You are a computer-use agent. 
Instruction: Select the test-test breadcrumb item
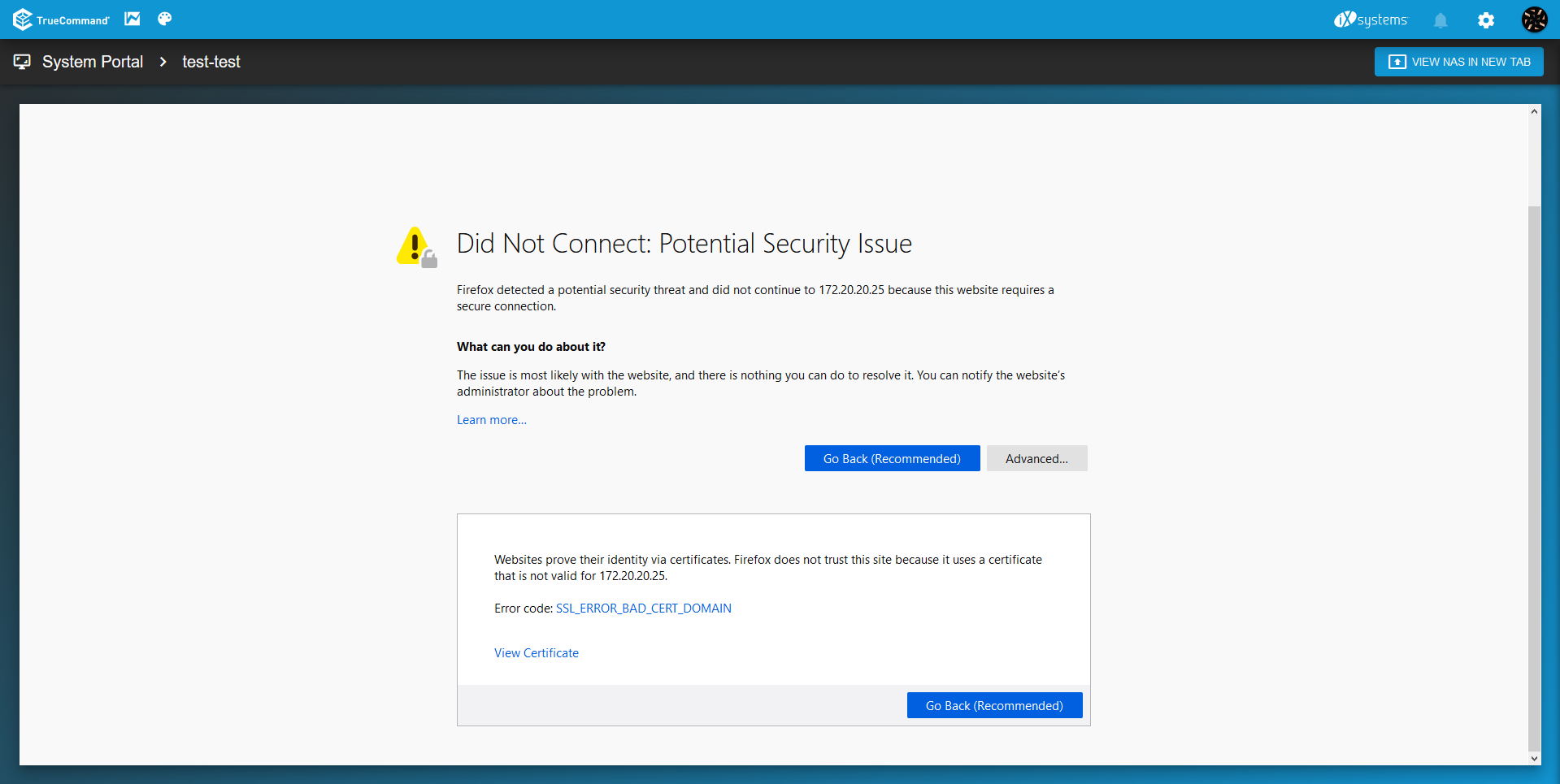point(211,62)
